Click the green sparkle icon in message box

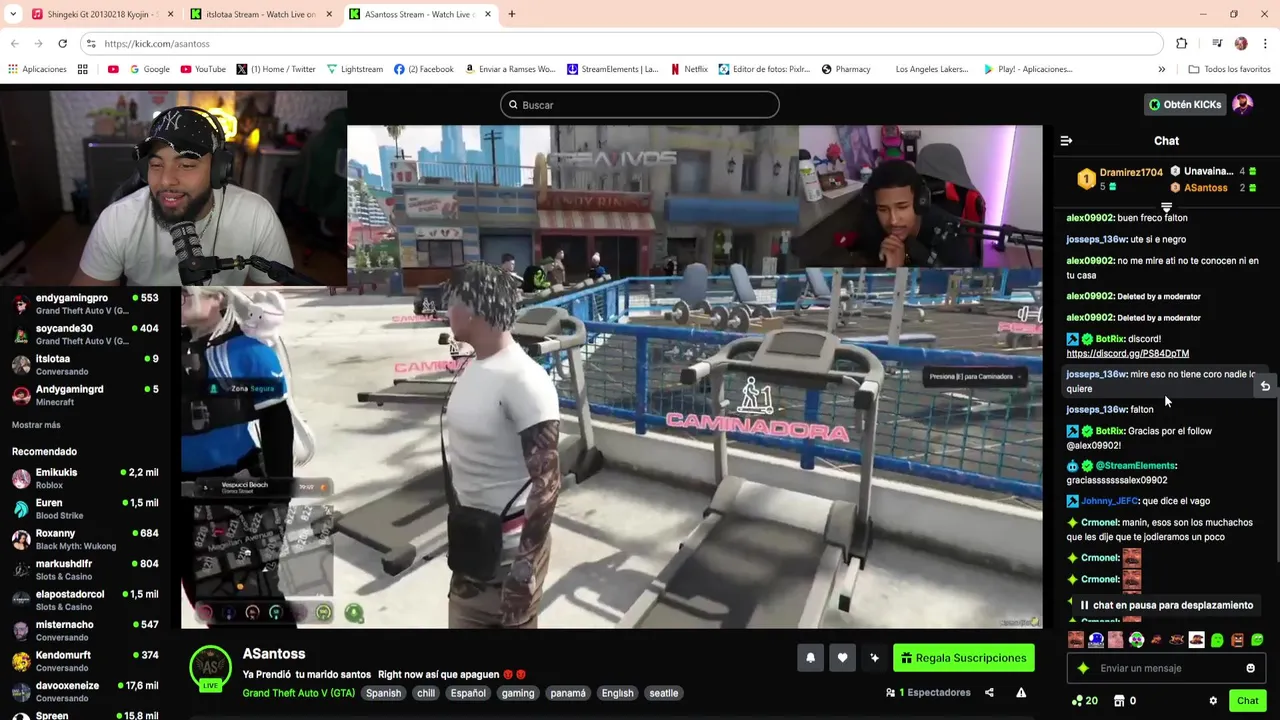(1083, 668)
